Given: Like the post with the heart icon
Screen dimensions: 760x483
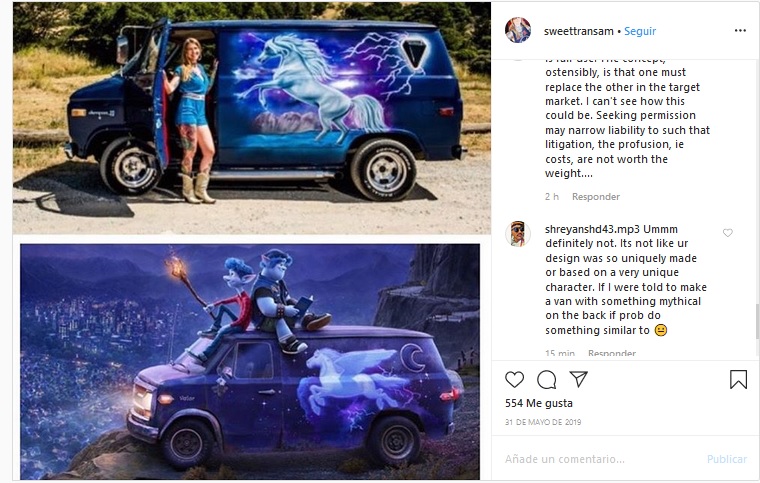Looking at the screenshot, I should (x=514, y=379).
